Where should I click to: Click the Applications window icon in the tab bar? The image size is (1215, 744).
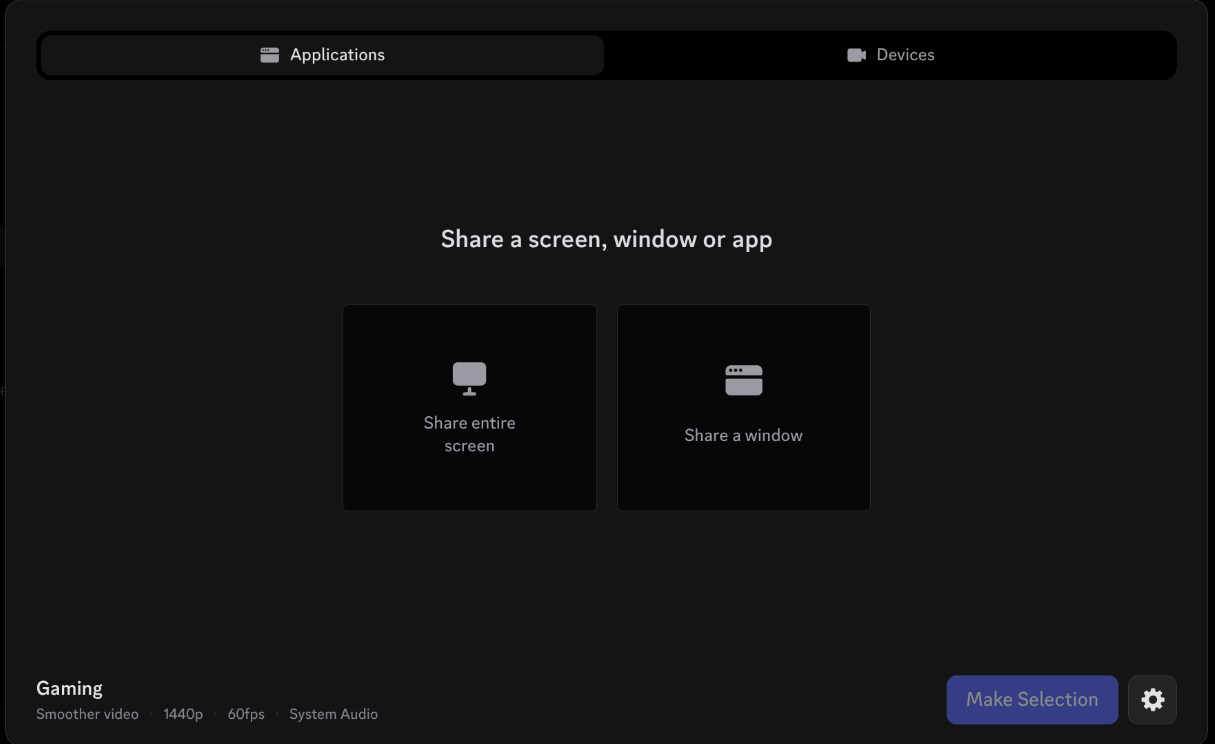point(269,54)
